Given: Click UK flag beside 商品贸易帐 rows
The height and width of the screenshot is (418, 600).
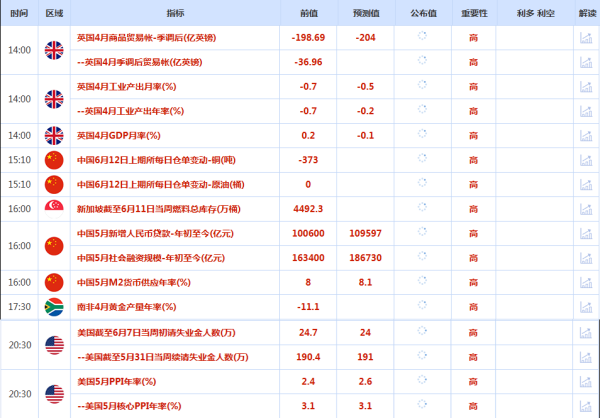Looking at the screenshot, I should click(x=54, y=50).
